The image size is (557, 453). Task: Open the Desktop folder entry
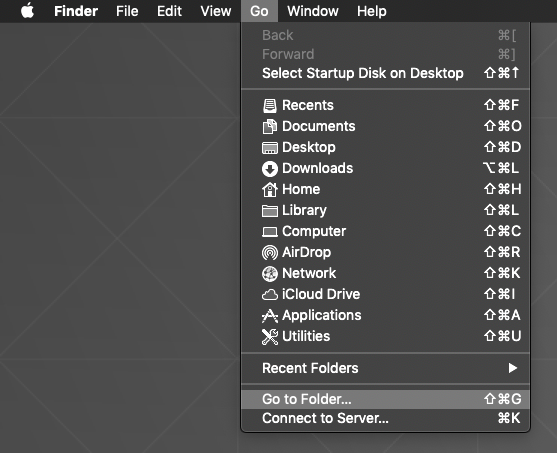tap(385, 147)
